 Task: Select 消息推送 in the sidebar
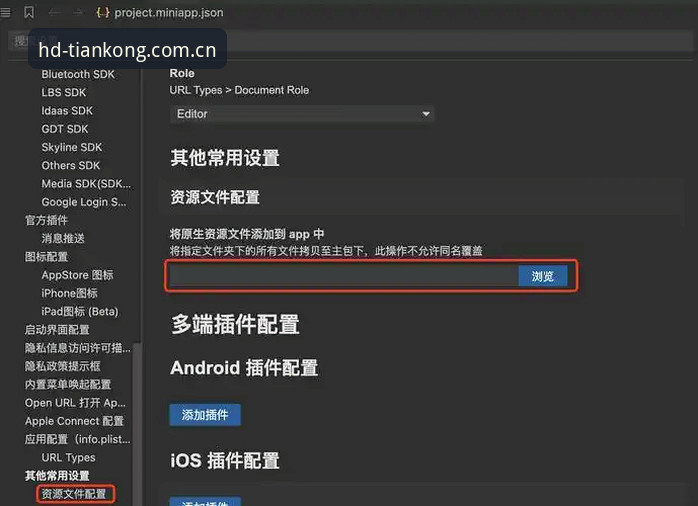[63, 239]
